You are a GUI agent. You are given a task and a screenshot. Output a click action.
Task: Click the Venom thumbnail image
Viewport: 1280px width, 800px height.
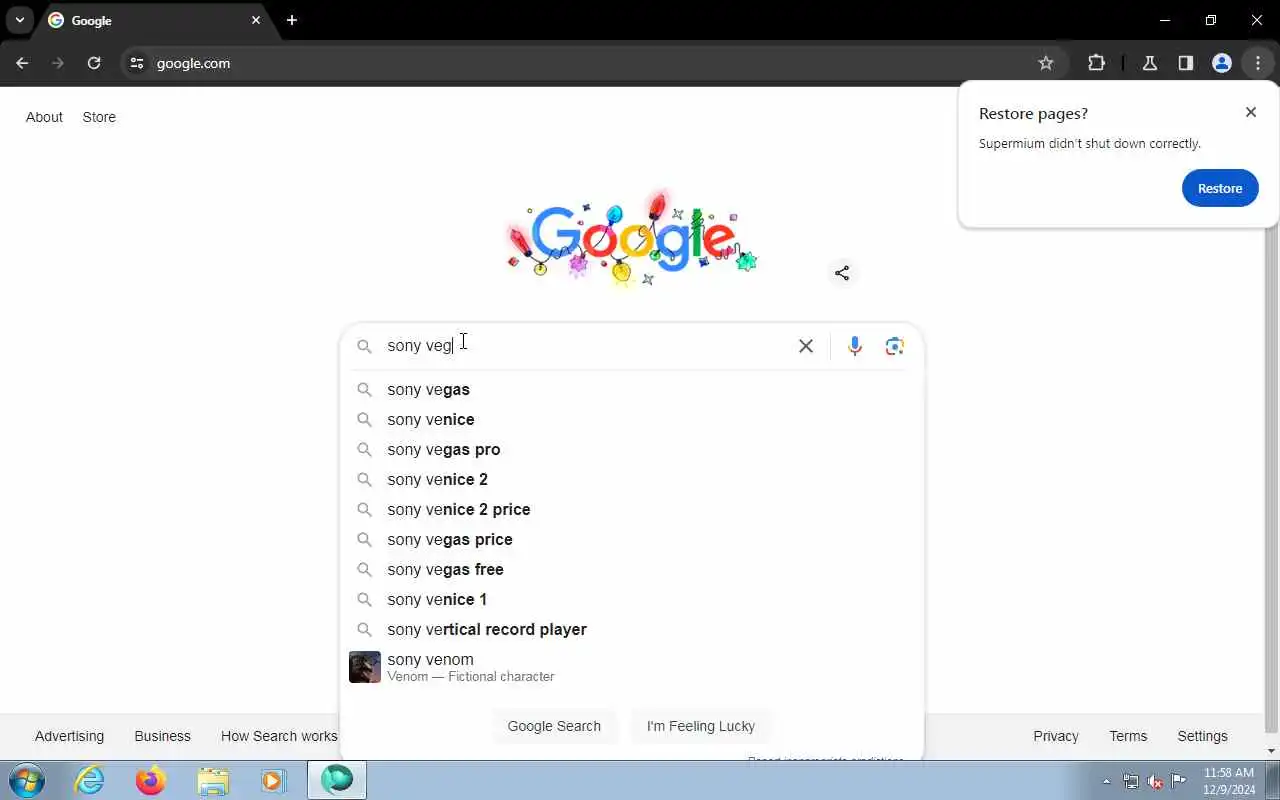365,667
